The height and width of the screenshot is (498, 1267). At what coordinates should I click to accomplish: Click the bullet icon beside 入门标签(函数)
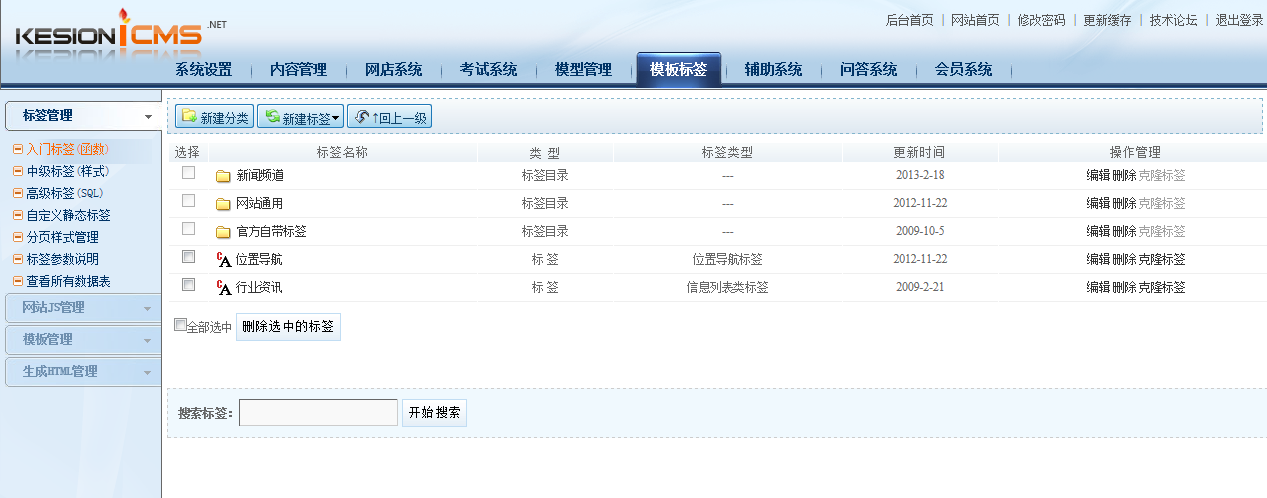coord(18,149)
